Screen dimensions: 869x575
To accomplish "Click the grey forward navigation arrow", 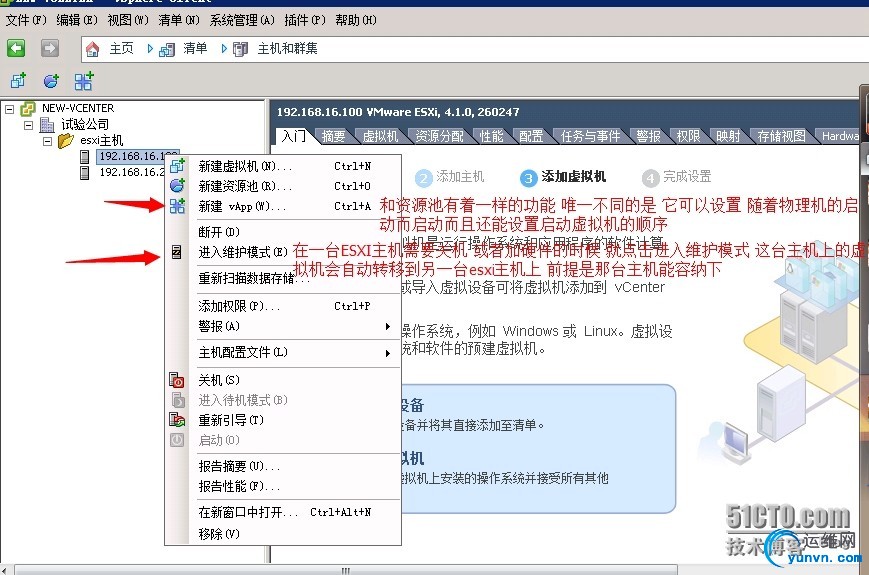I will click(50, 48).
